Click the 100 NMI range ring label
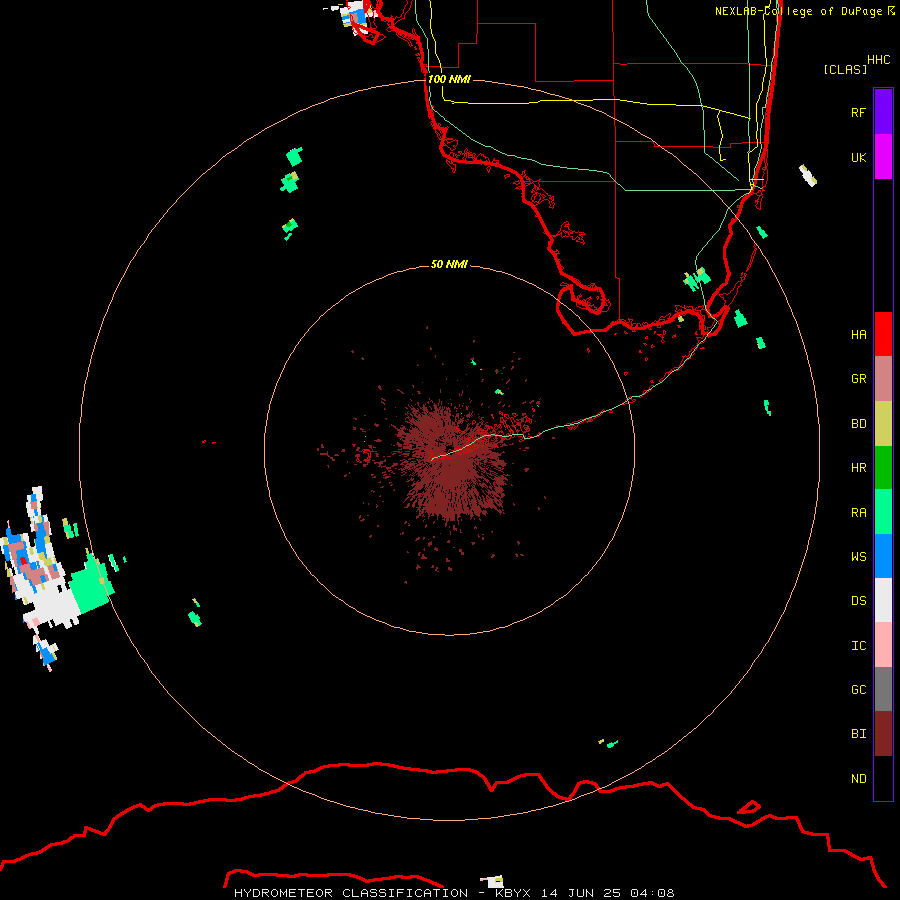Screen dimensions: 900x900 [x=449, y=79]
